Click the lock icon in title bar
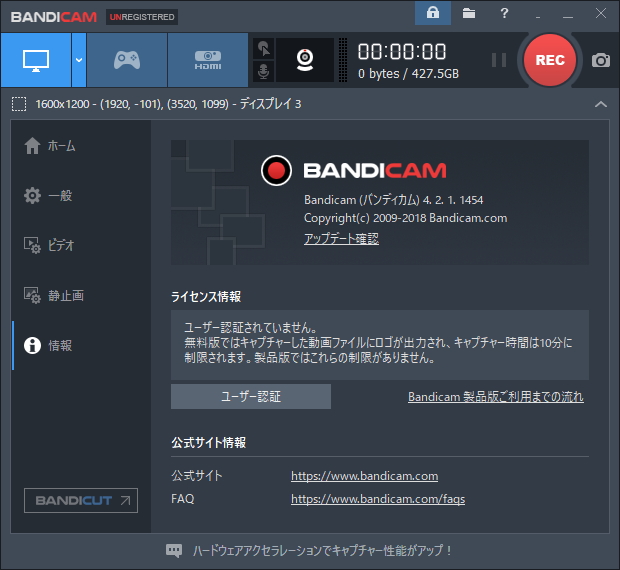The width and height of the screenshot is (620, 570). pos(433,13)
